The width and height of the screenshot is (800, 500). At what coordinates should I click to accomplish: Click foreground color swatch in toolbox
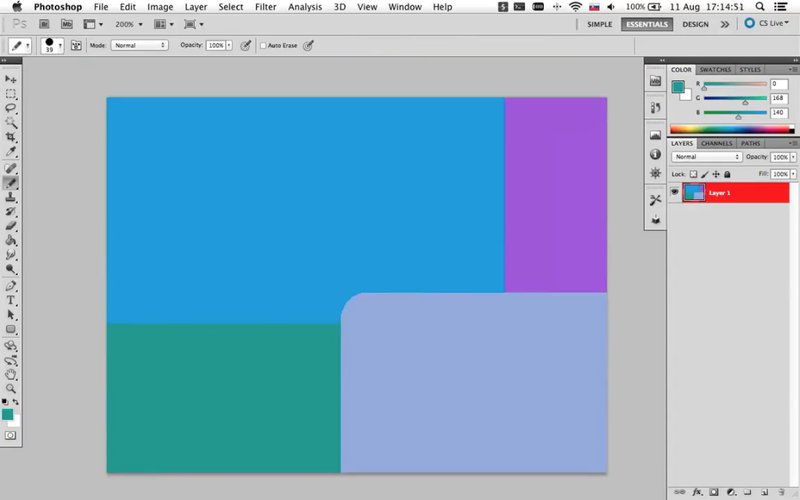[7, 414]
